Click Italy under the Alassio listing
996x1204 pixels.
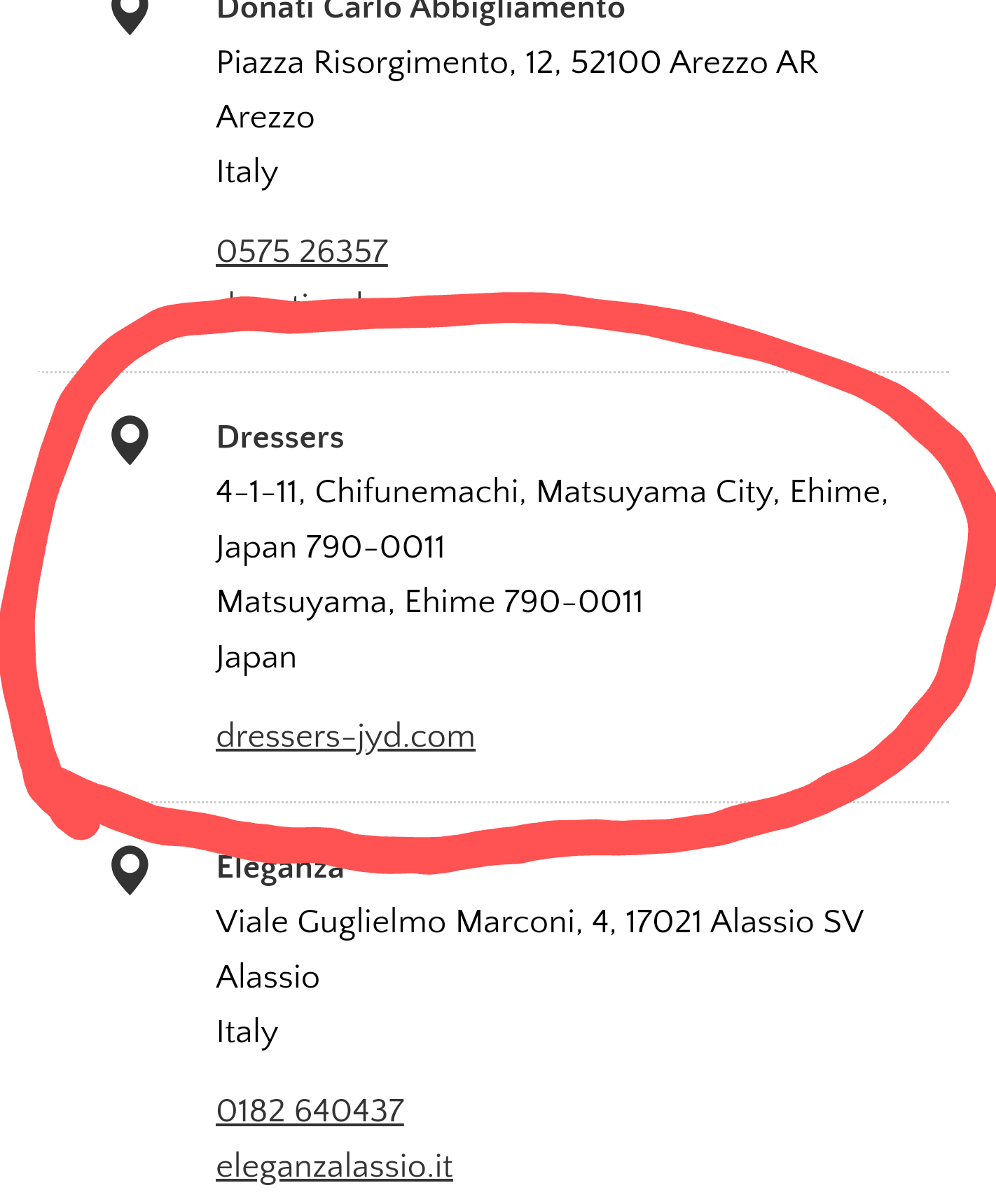247,1032
